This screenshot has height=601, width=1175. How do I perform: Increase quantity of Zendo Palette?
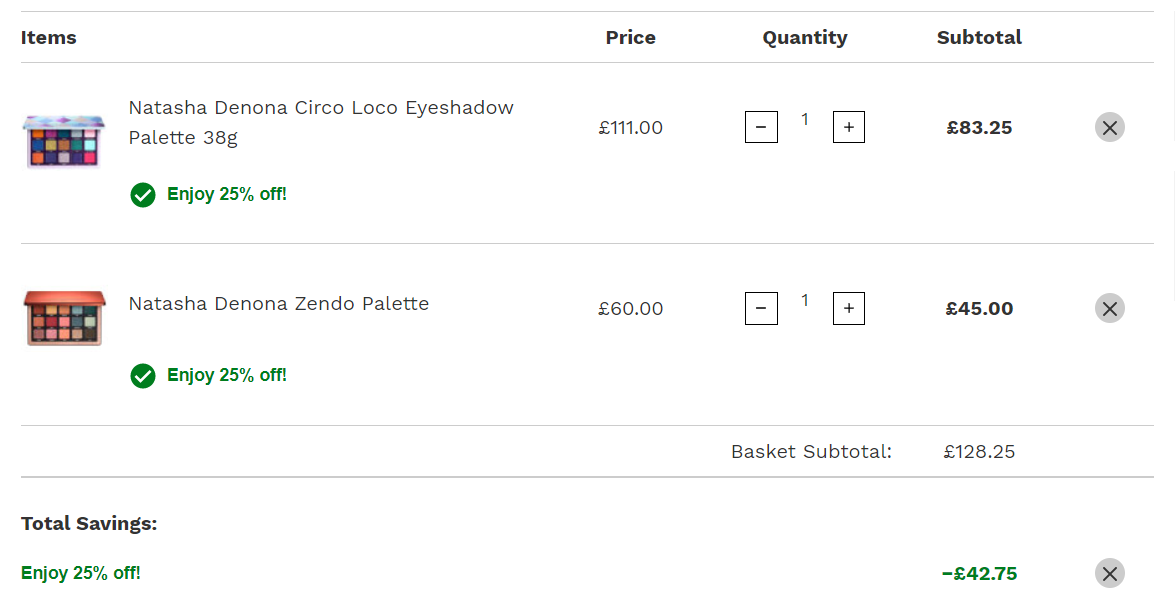pyautogui.click(x=848, y=308)
